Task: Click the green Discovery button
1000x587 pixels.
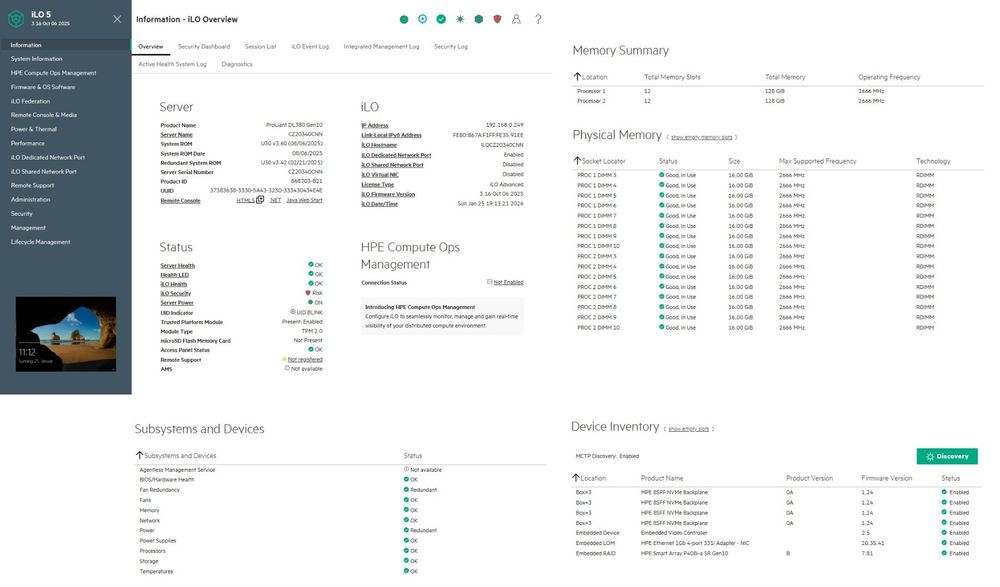Action: [947, 456]
